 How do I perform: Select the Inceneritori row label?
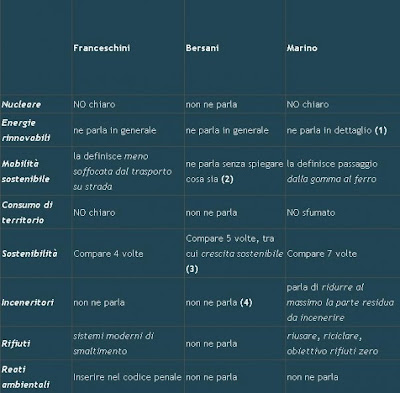28,302
